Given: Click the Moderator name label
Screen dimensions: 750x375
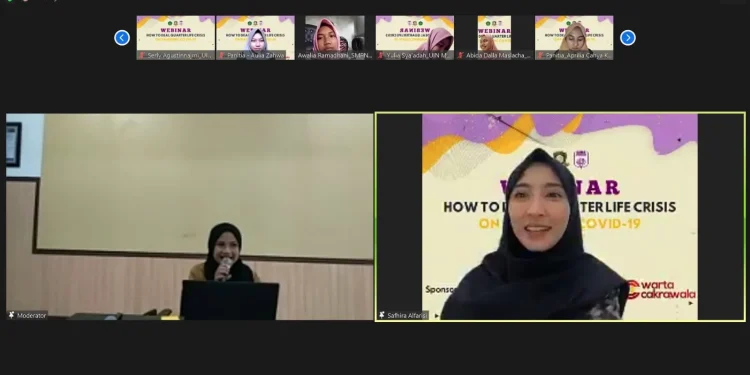Looking at the screenshot, I should [32, 316].
